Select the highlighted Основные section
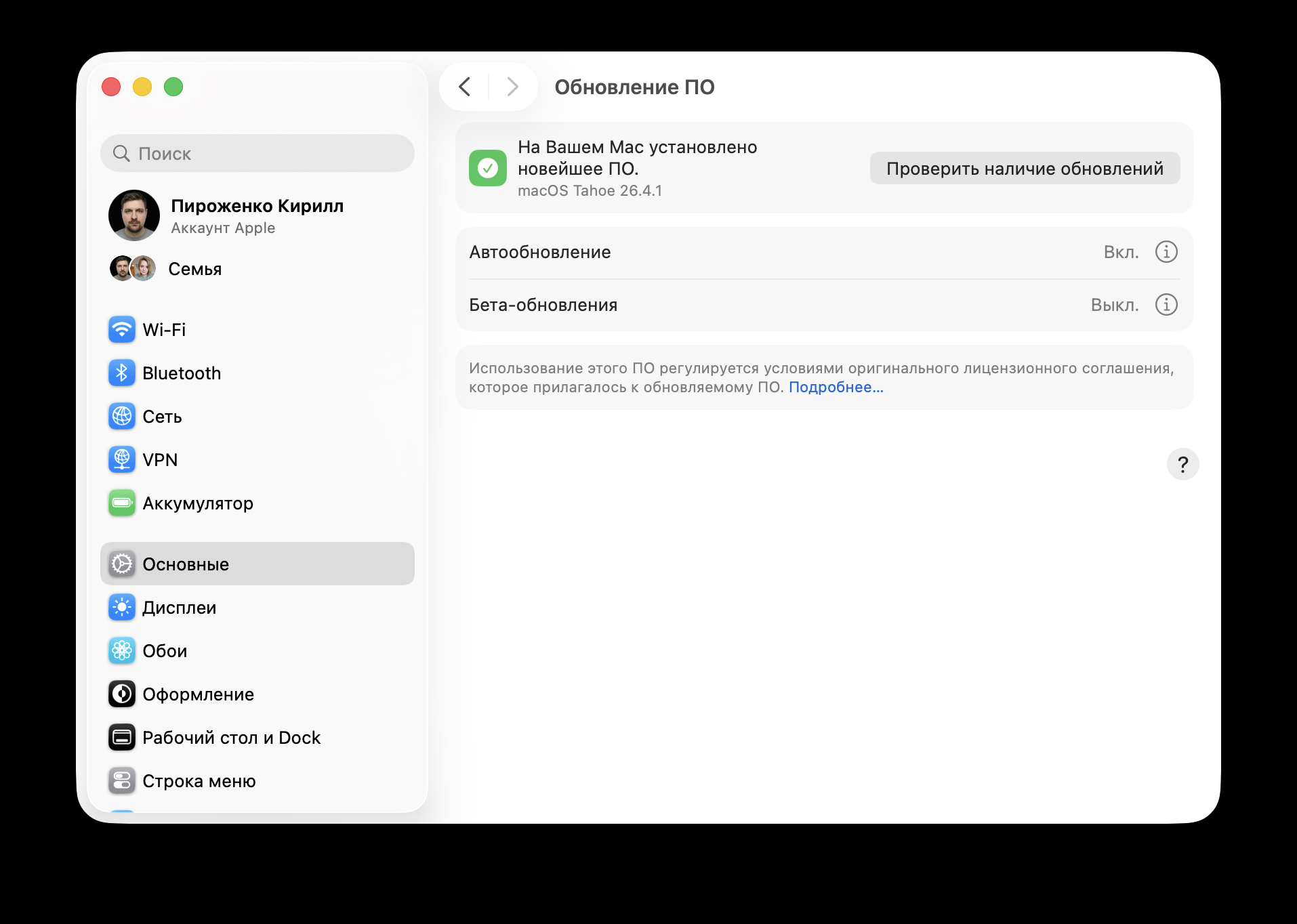 [185, 564]
